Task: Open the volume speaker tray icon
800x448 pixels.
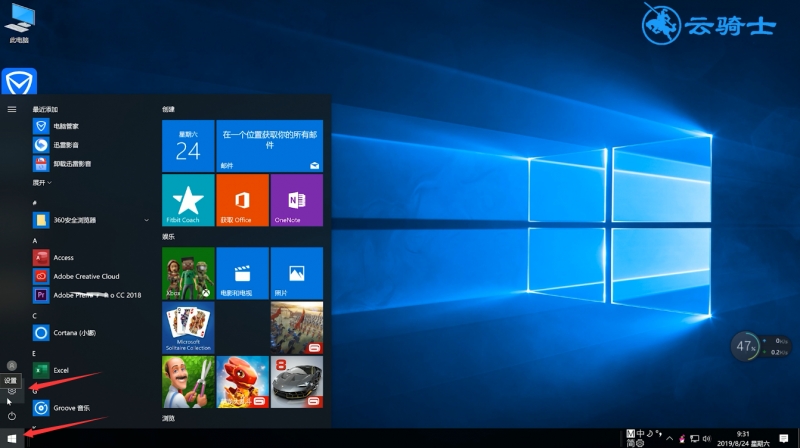Action: [x=707, y=438]
